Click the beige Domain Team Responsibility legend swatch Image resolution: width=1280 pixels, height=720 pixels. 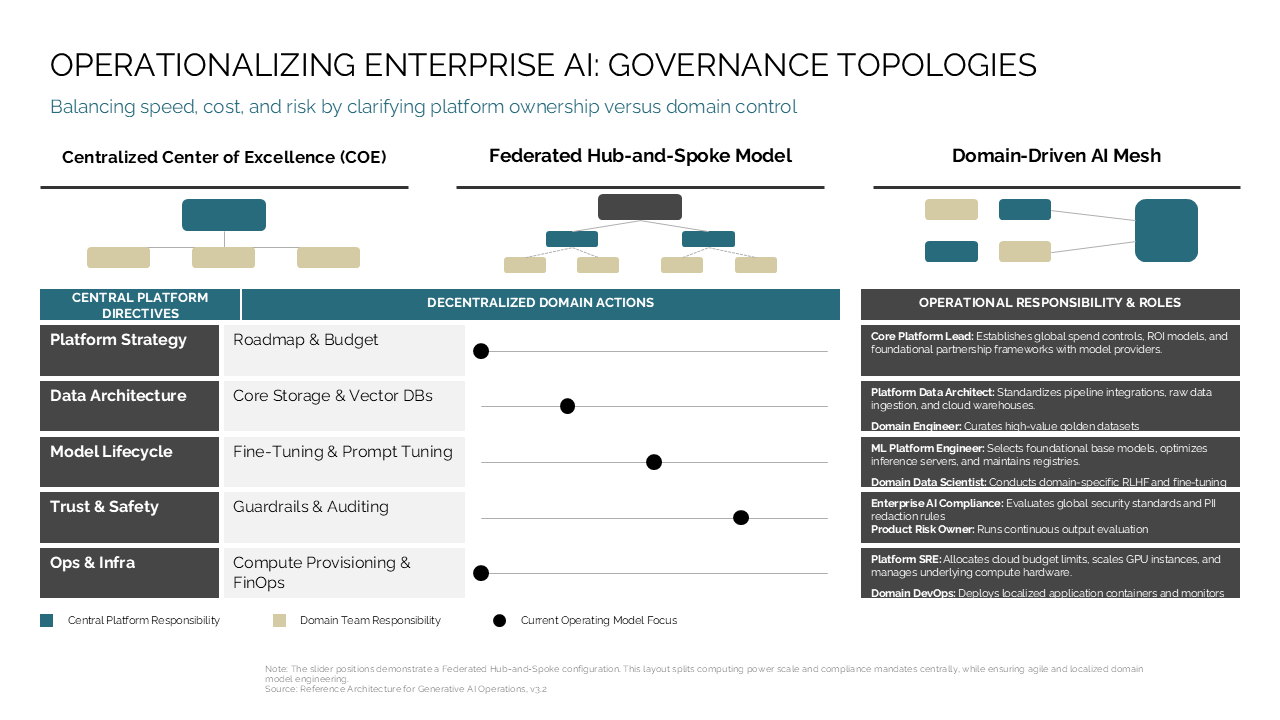(x=279, y=620)
